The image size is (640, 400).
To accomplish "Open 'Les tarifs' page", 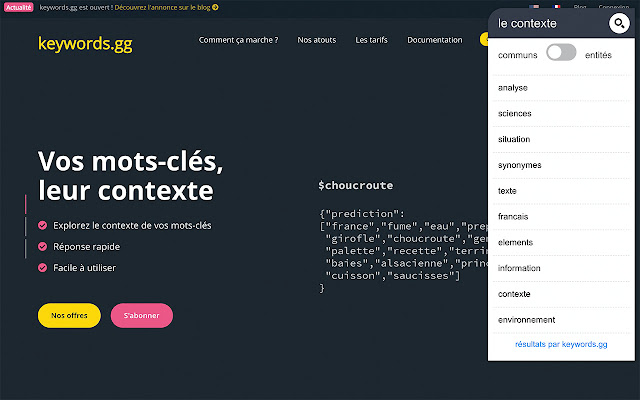I will (x=371, y=40).
